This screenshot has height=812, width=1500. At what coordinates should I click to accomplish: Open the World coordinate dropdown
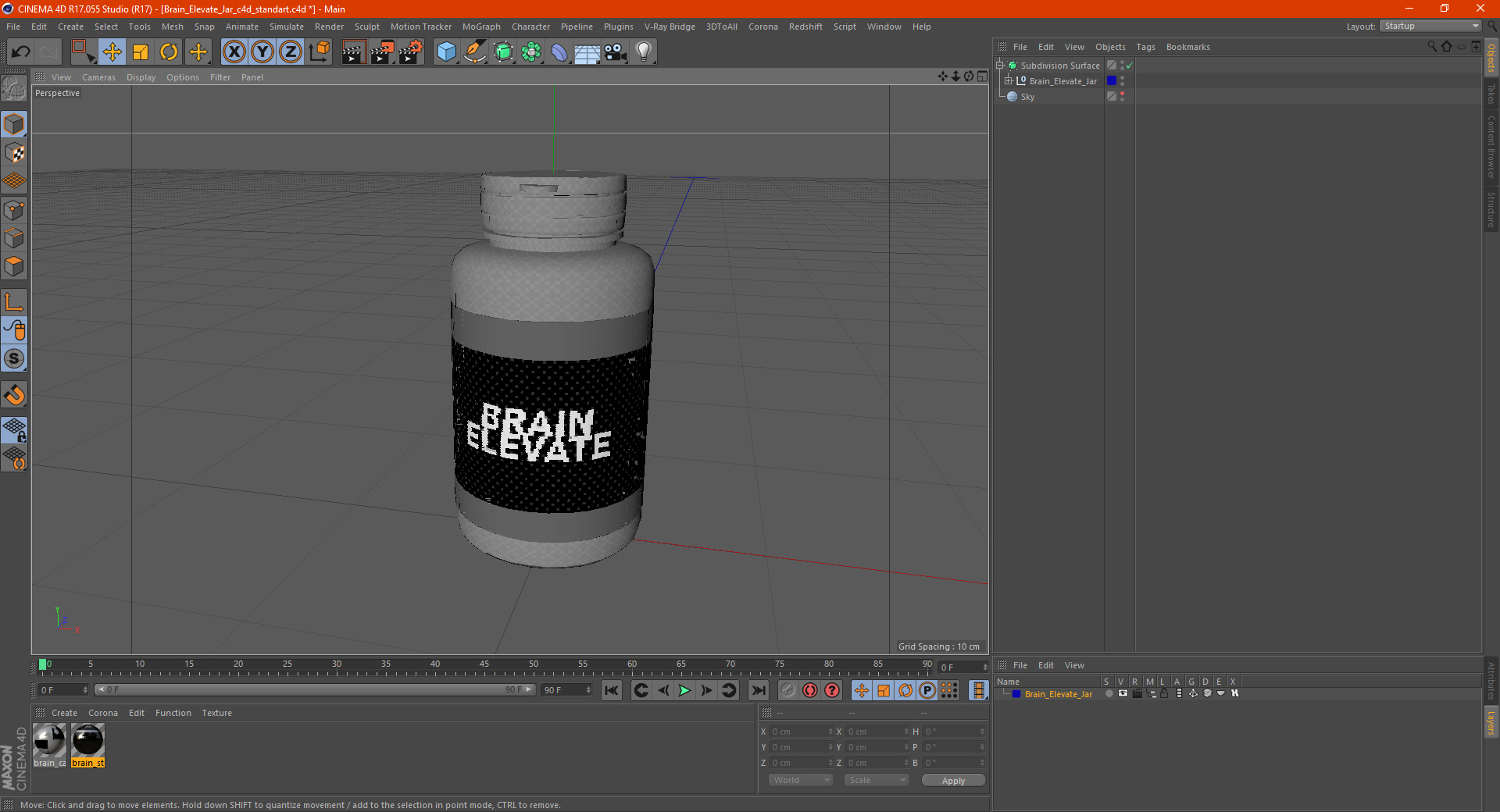(x=801, y=780)
